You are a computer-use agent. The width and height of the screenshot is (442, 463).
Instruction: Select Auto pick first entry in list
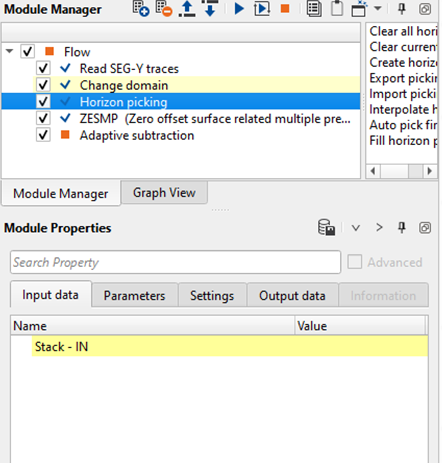click(403, 125)
